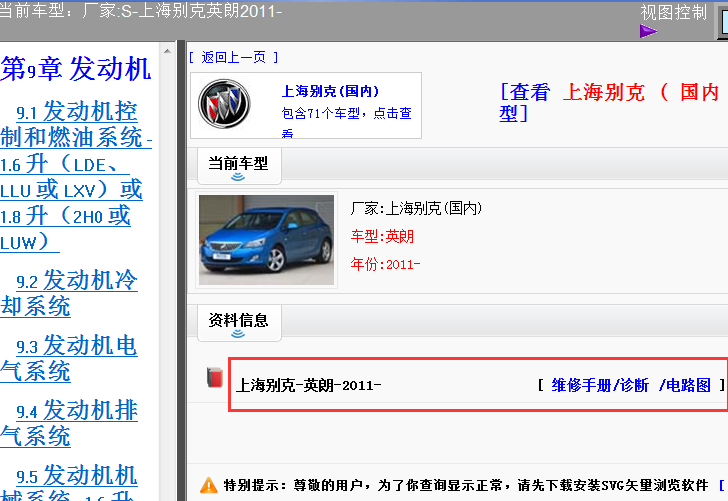Open section 9.4 发动机排气系统
The width and height of the screenshot is (728, 501).
69,423
